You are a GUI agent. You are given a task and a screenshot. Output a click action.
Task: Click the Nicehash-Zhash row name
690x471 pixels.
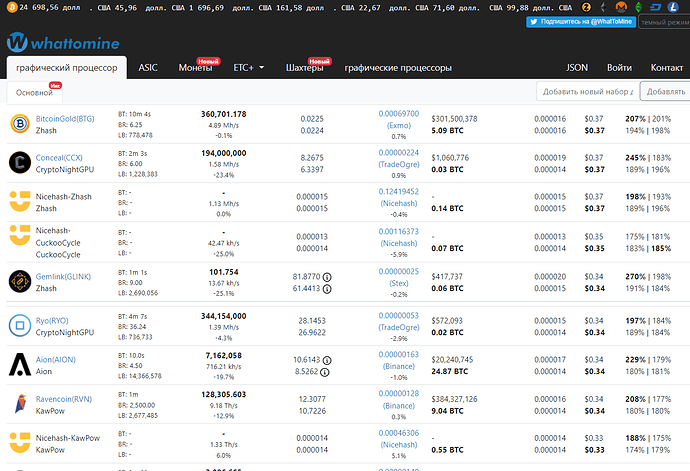pyautogui.click(x=64, y=196)
